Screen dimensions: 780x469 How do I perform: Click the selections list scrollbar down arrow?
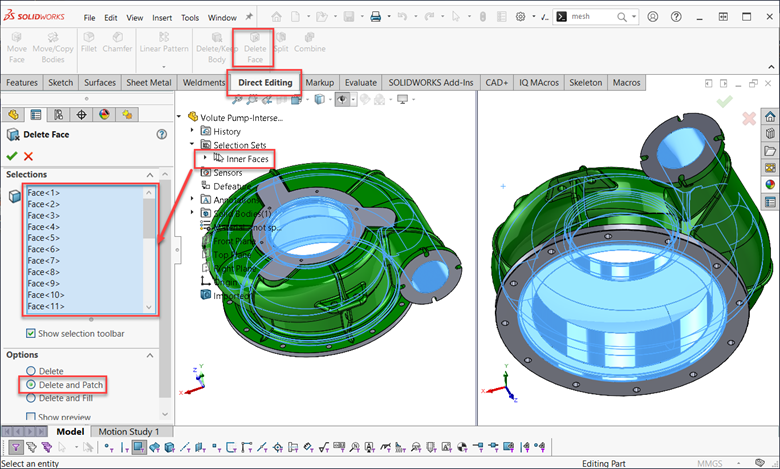pos(149,307)
